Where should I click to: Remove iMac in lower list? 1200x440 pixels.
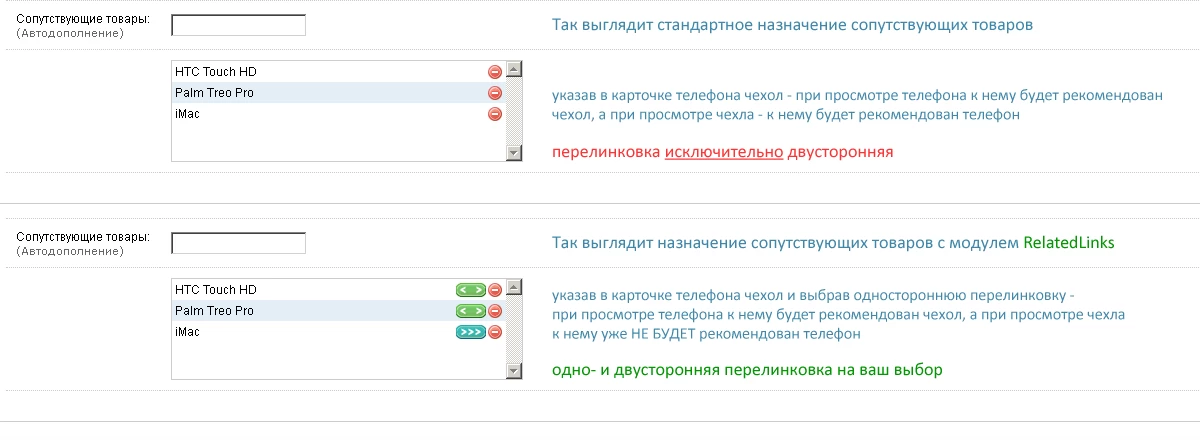click(494, 332)
